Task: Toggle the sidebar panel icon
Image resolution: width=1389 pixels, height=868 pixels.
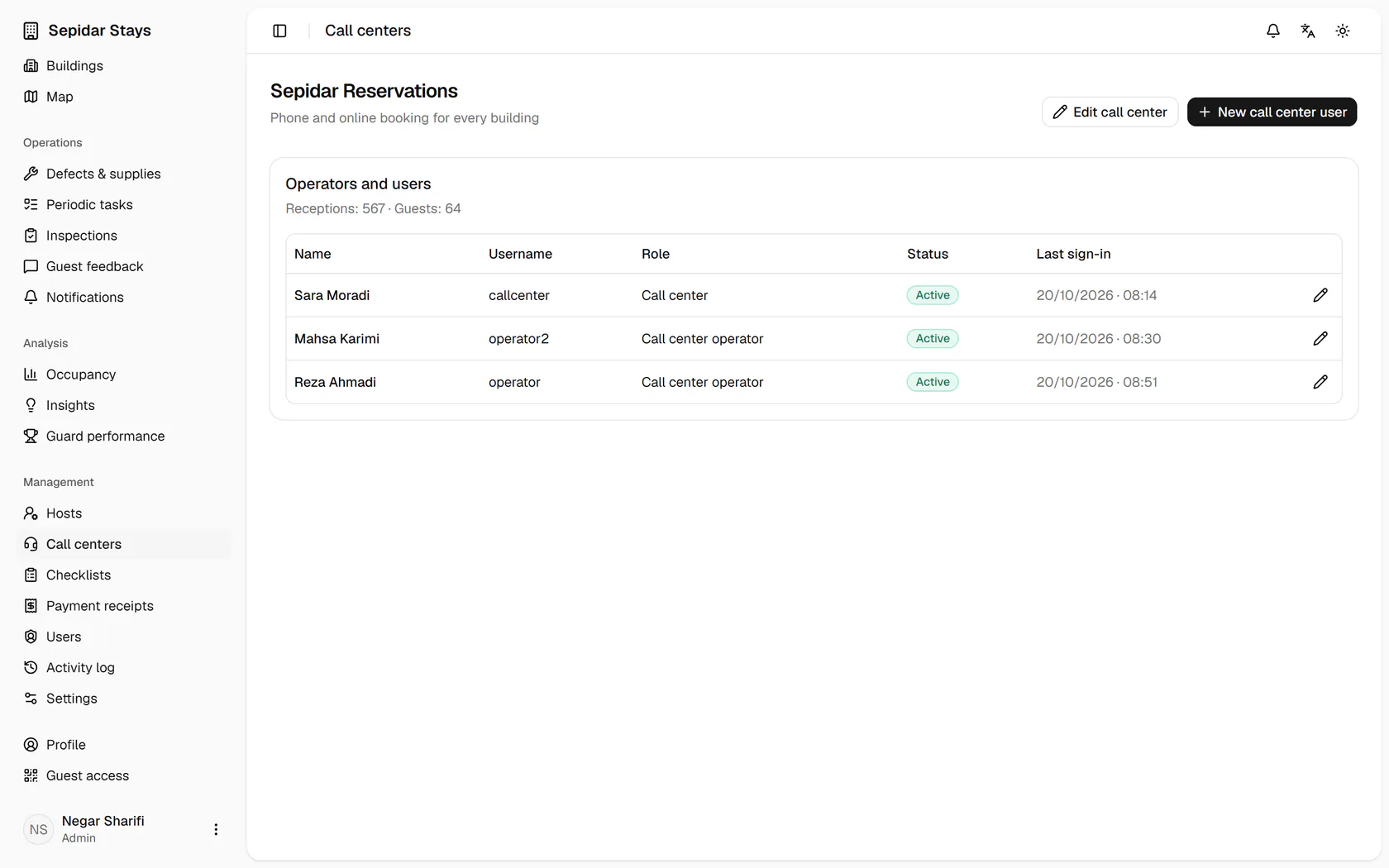Action: pyautogui.click(x=279, y=31)
